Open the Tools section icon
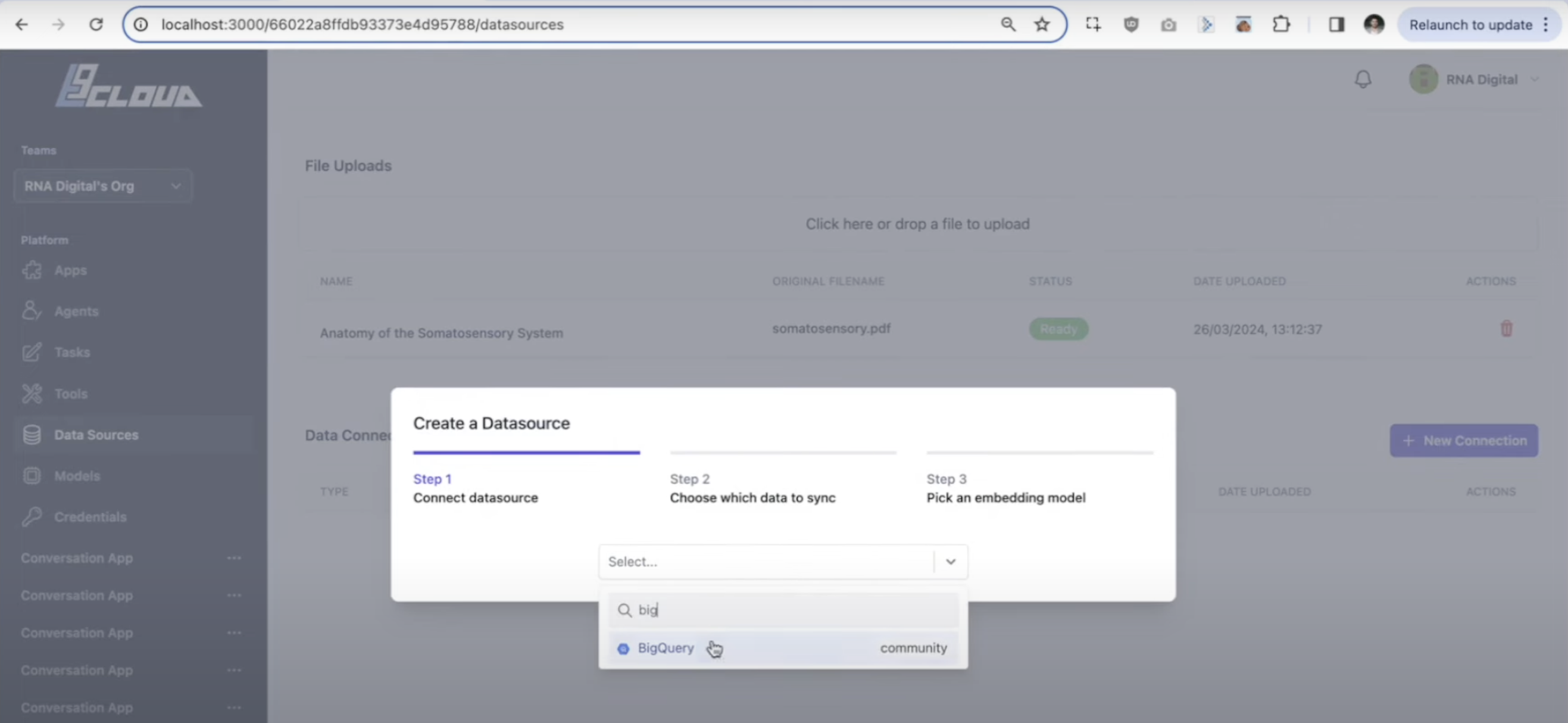The width and height of the screenshot is (1568, 723). coord(32,394)
